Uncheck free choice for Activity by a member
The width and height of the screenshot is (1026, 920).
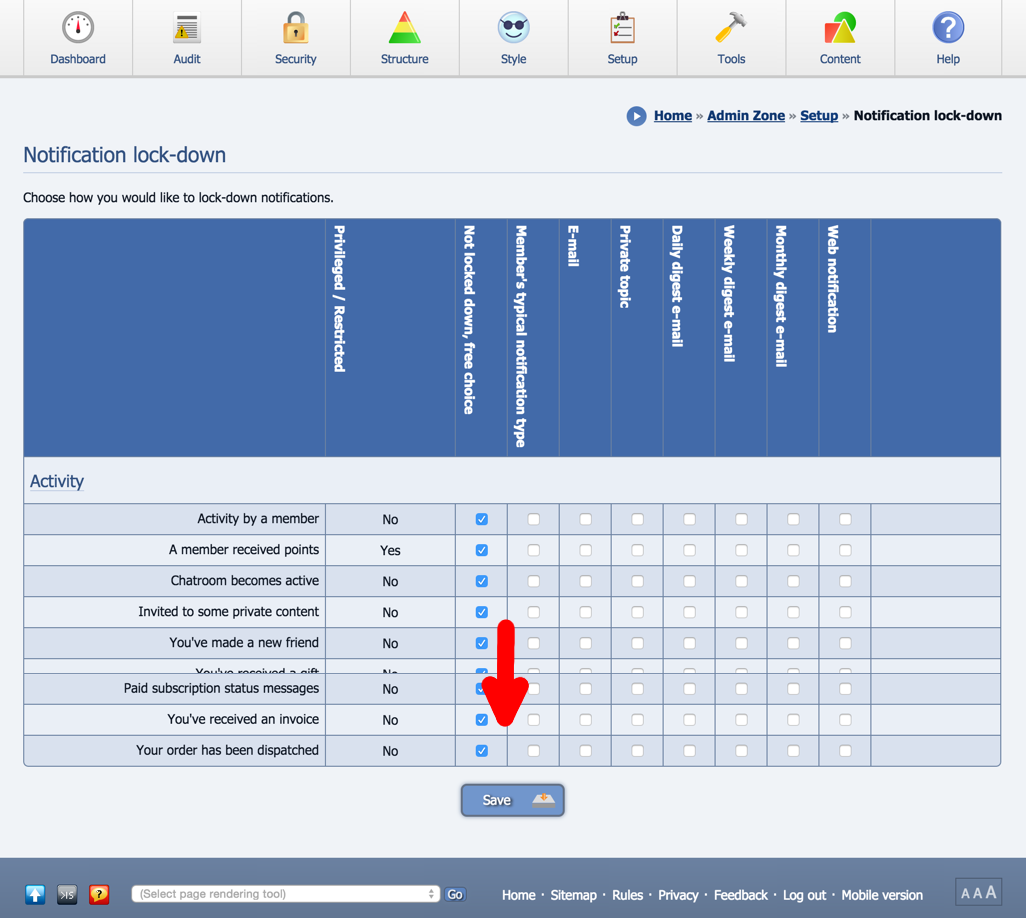[482, 519]
